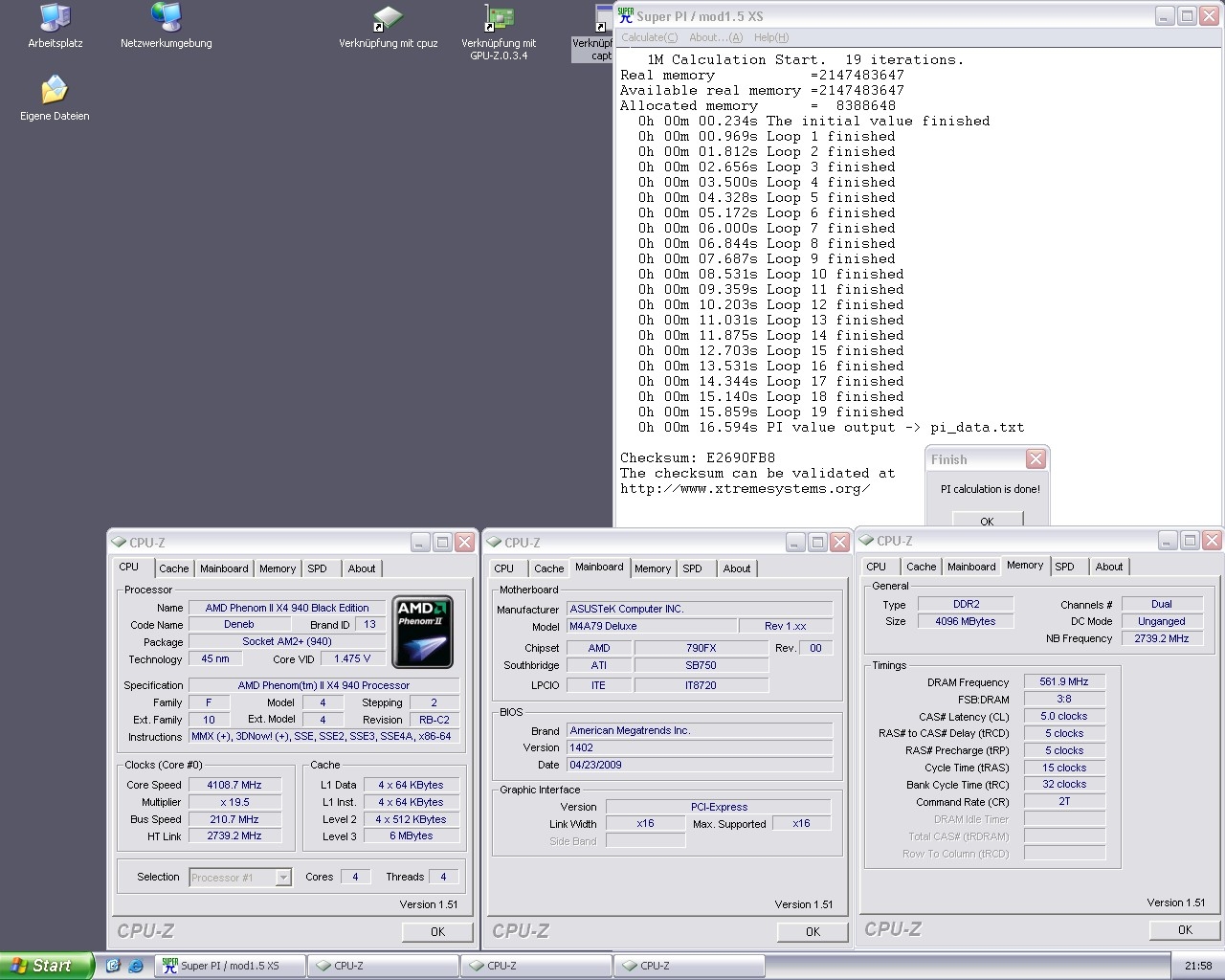Click the CAS# Latency 5.0 clocks value
The height and width of the screenshot is (980, 1225).
1064,716
